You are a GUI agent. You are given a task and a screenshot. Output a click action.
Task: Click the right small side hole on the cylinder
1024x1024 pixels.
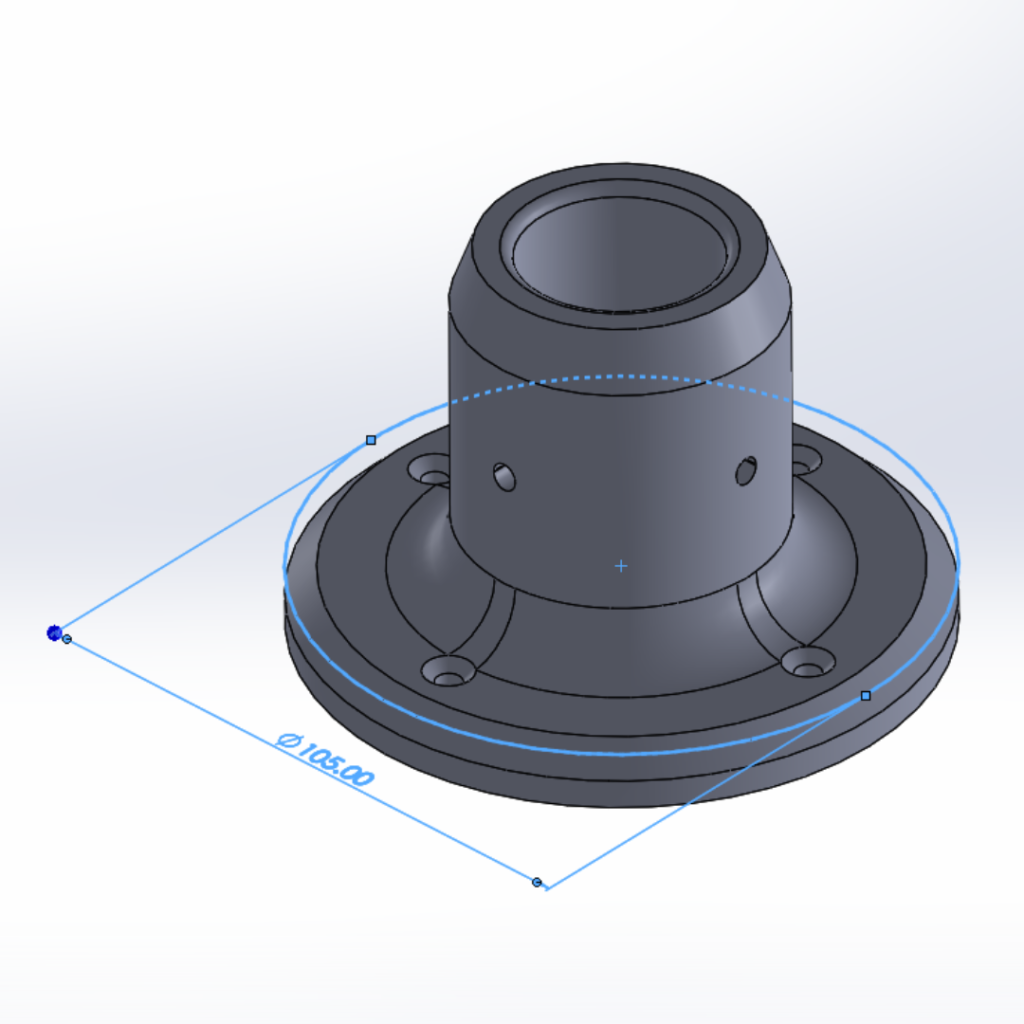[x=746, y=470]
